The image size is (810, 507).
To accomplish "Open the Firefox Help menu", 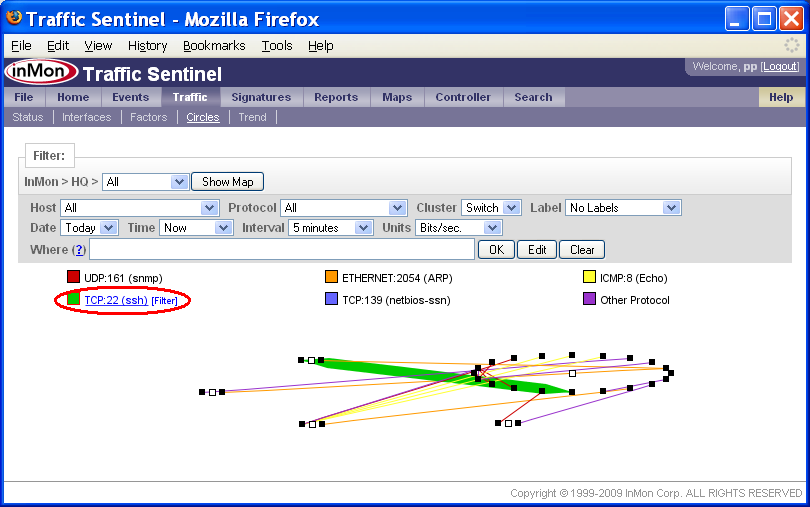I will [321, 46].
